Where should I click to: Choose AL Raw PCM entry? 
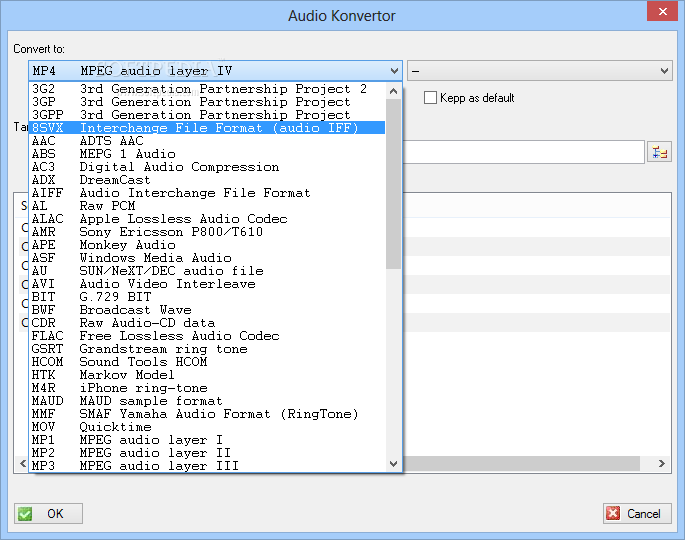[207, 206]
